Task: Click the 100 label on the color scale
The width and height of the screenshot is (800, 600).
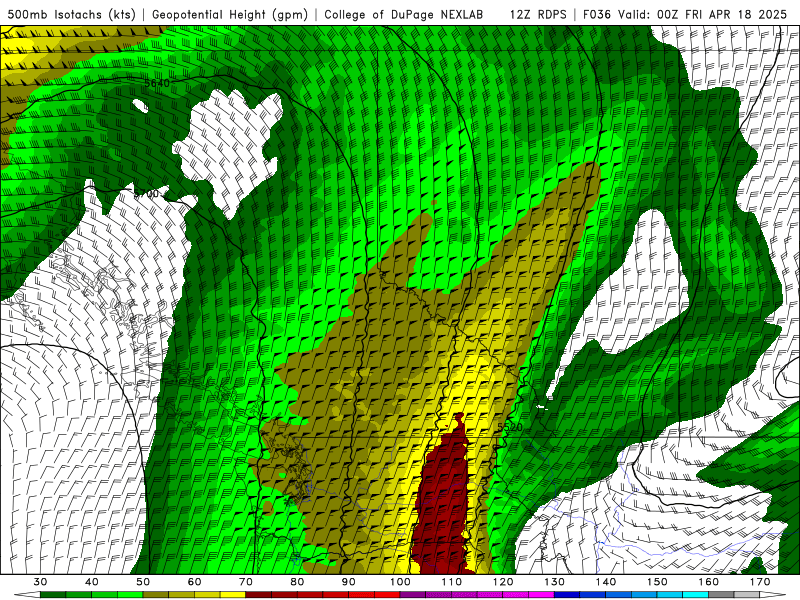Action: click(400, 582)
